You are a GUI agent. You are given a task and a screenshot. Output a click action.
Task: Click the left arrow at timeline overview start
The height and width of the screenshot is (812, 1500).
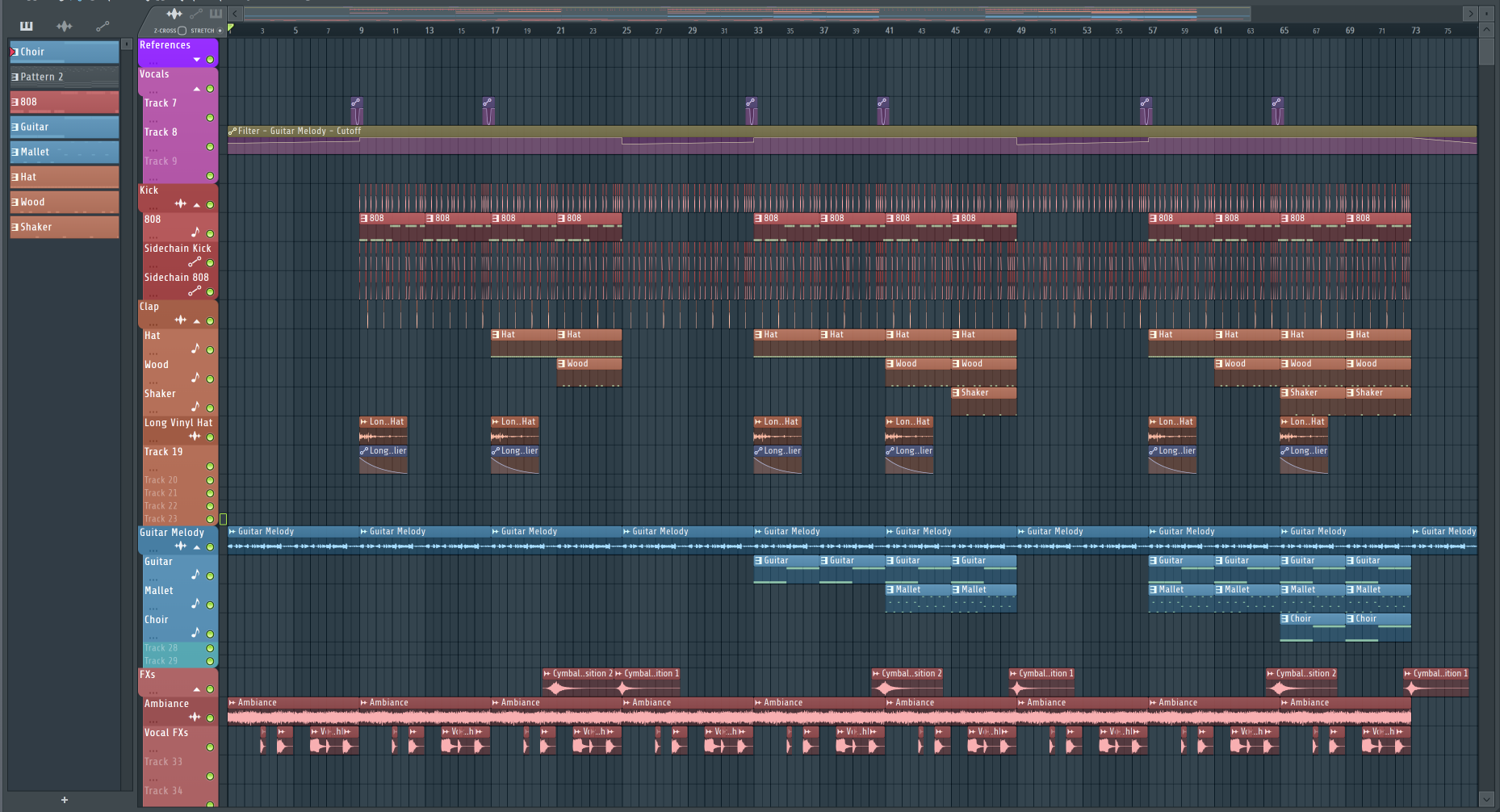pos(235,14)
